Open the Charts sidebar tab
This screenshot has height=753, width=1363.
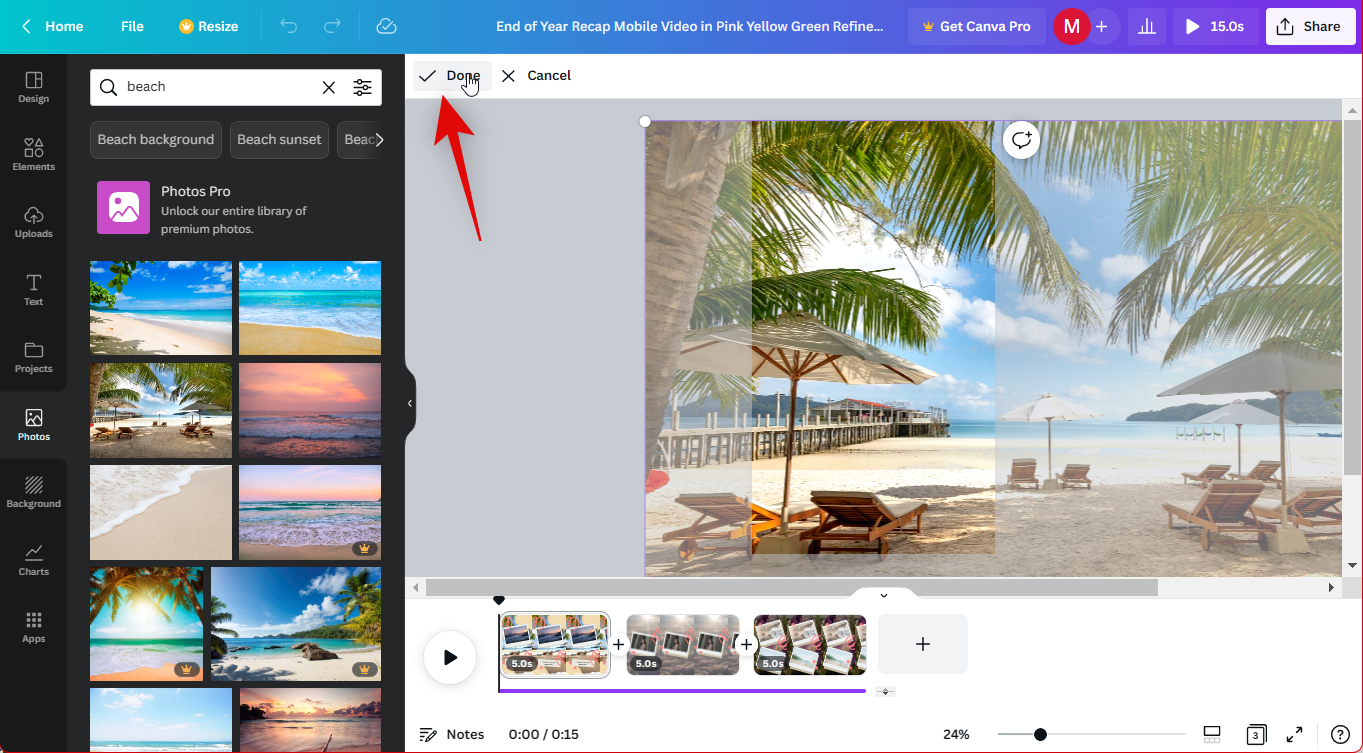pyautogui.click(x=33, y=560)
